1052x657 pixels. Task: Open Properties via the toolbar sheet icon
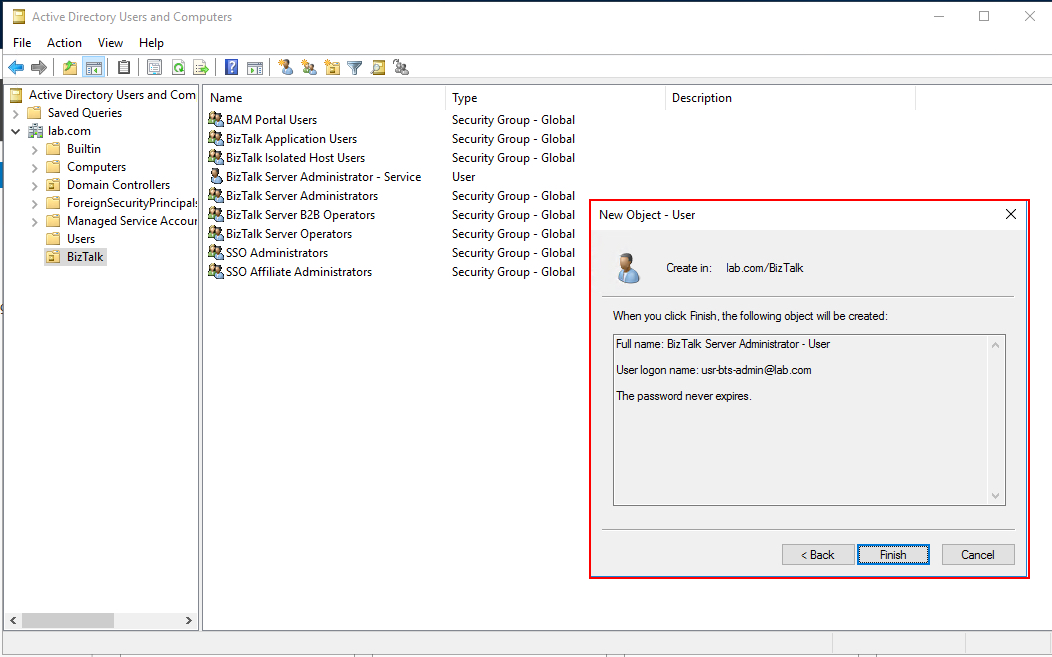point(154,67)
